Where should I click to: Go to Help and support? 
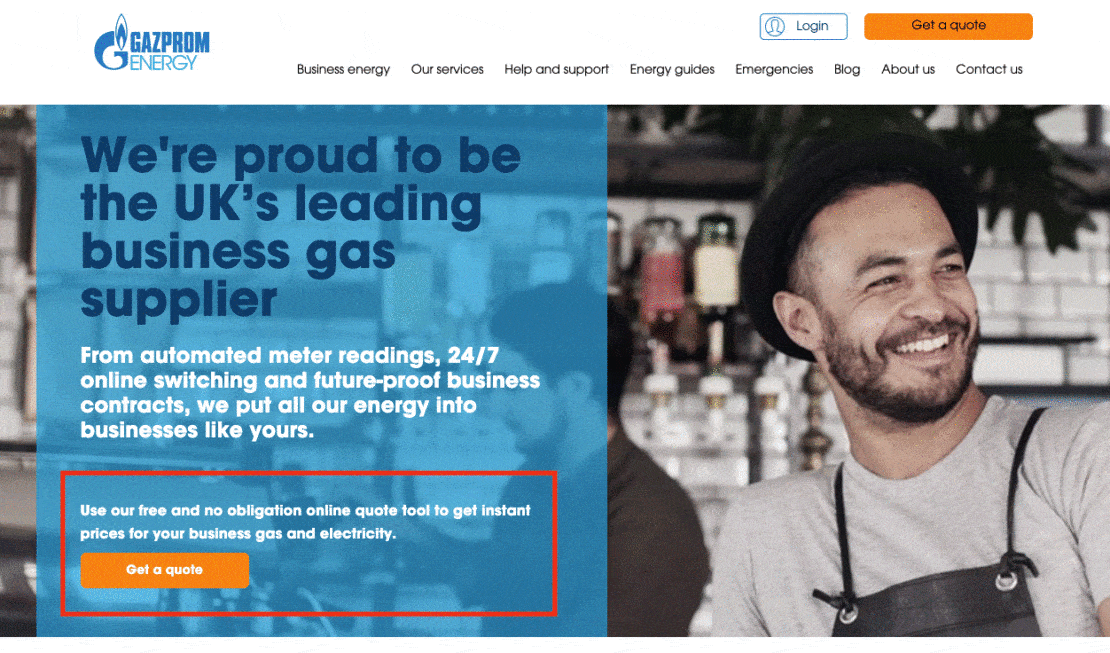tap(556, 69)
